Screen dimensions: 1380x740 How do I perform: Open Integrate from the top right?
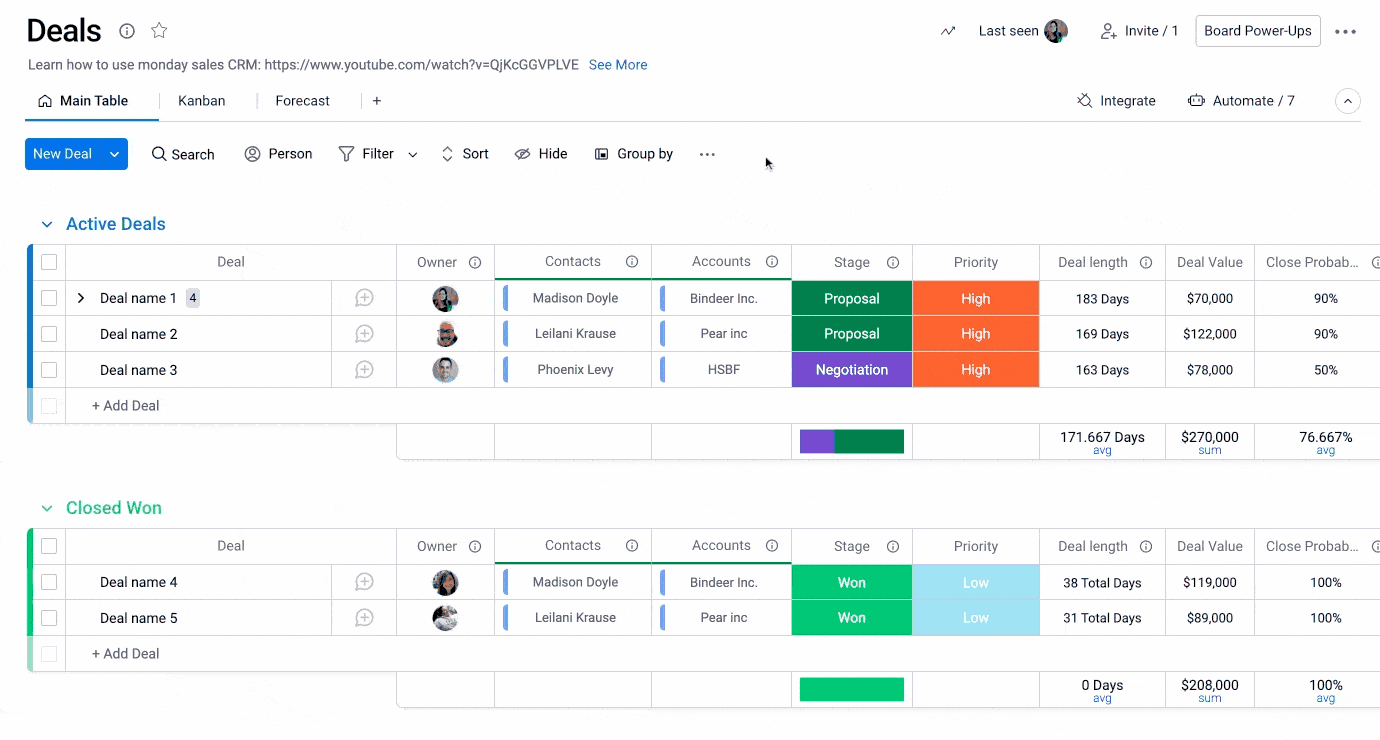(x=1117, y=100)
